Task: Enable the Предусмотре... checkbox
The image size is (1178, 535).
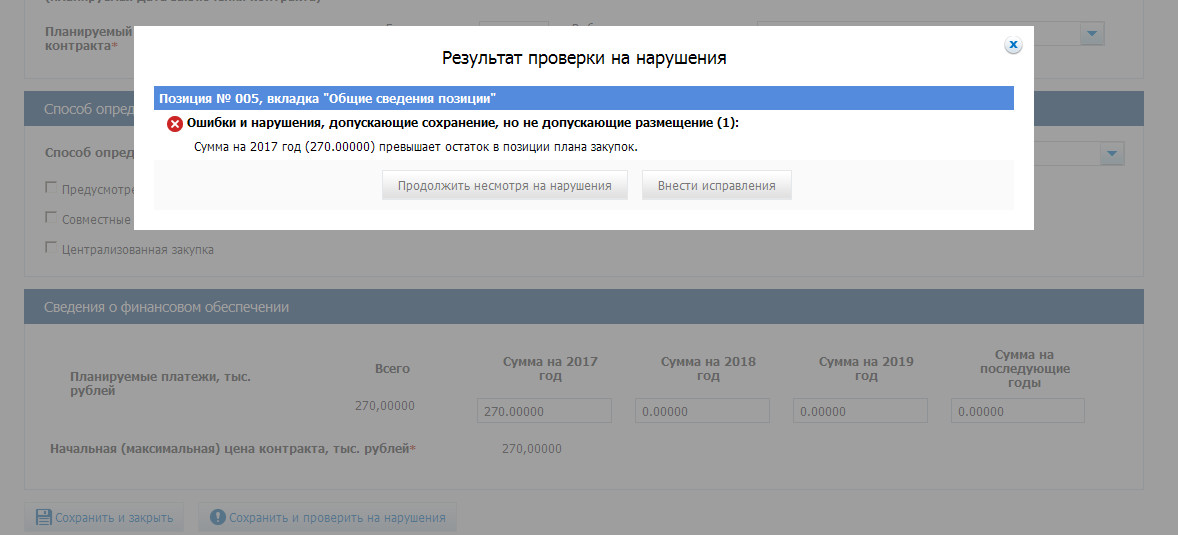Action: (x=51, y=187)
